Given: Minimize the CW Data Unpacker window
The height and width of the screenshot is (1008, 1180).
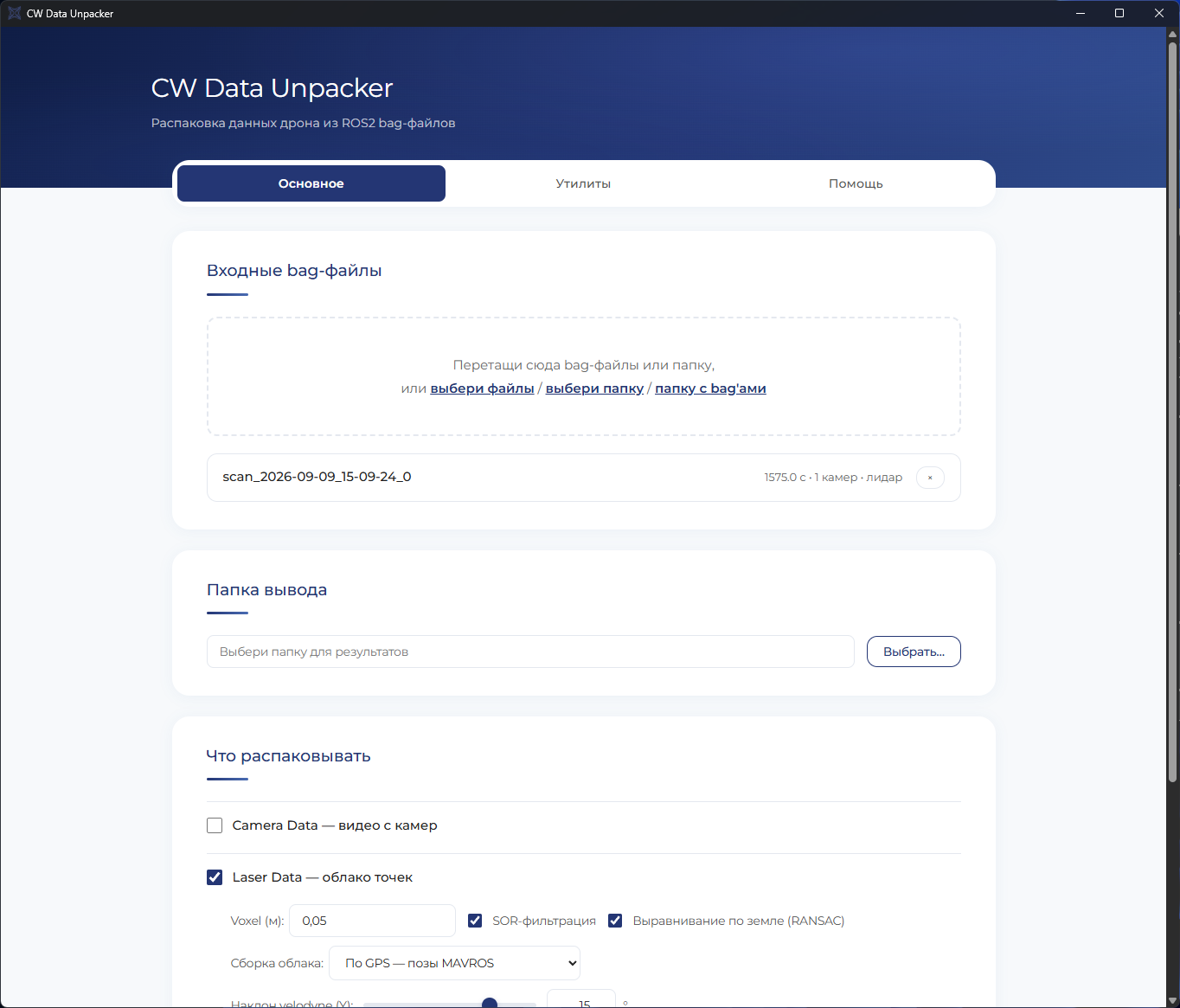Looking at the screenshot, I should coord(1081,13).
